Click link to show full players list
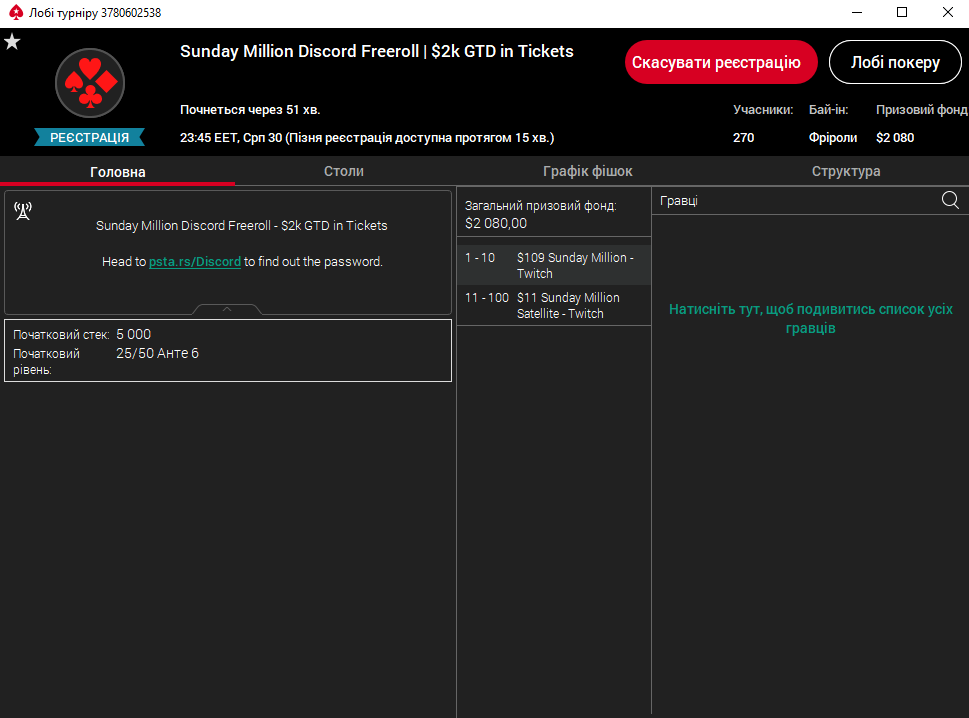969x718 pixels. tap(810, 318)
